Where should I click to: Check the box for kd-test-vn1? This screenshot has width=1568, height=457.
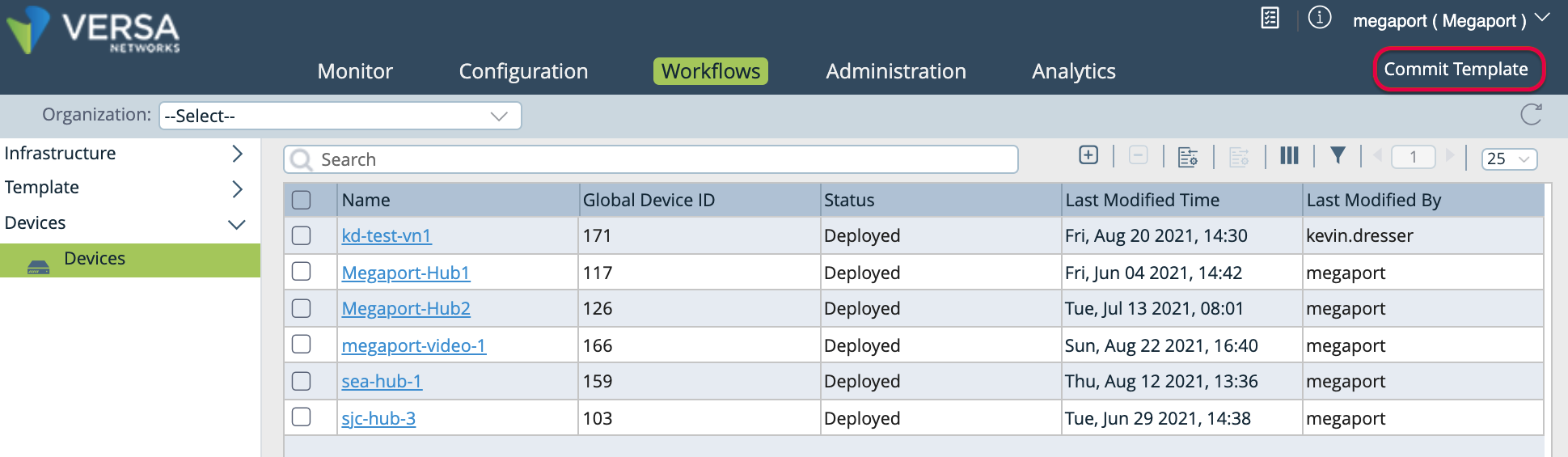(301, 235)
